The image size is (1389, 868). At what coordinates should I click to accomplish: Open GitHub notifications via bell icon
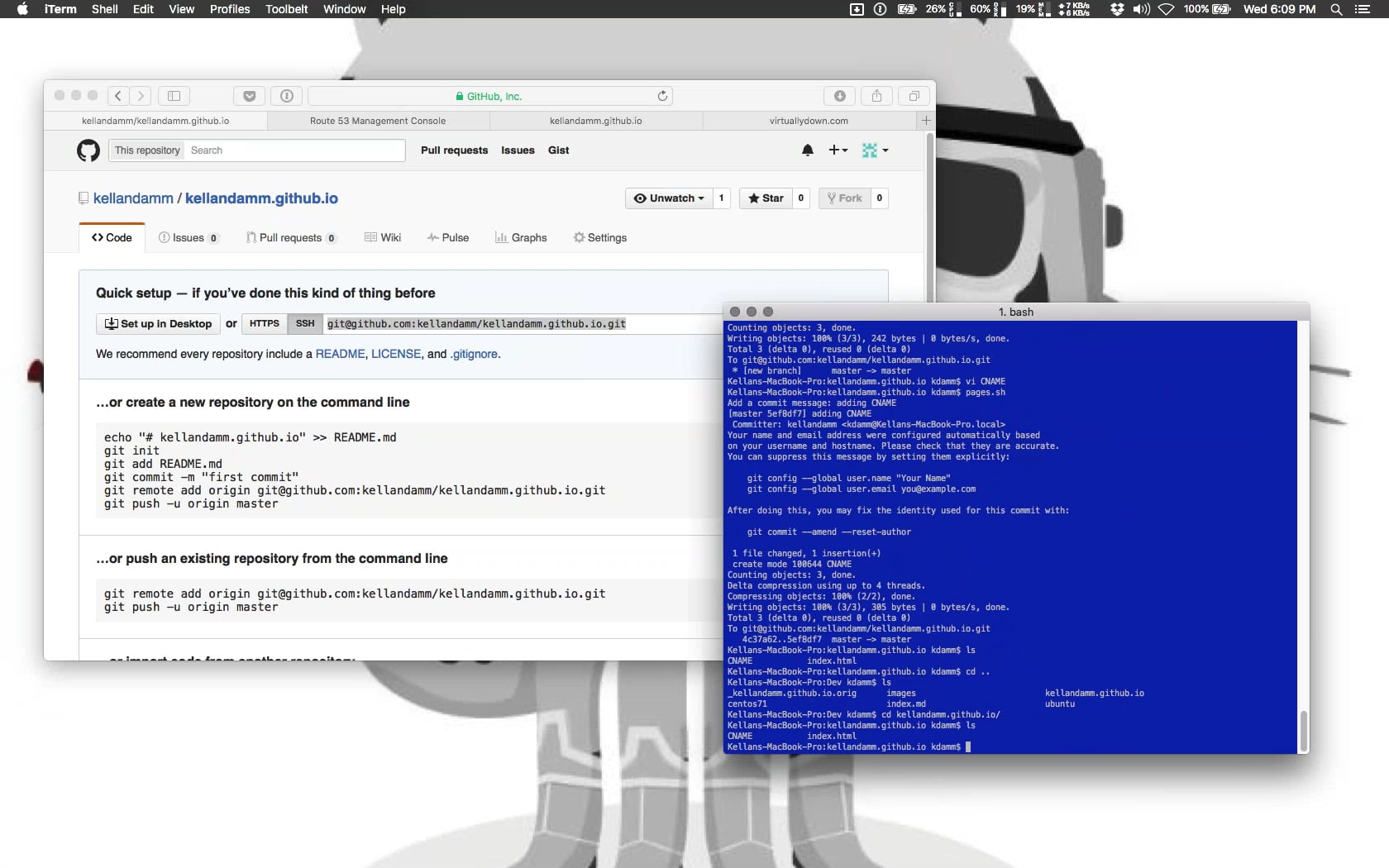click(x=808, y=150)
